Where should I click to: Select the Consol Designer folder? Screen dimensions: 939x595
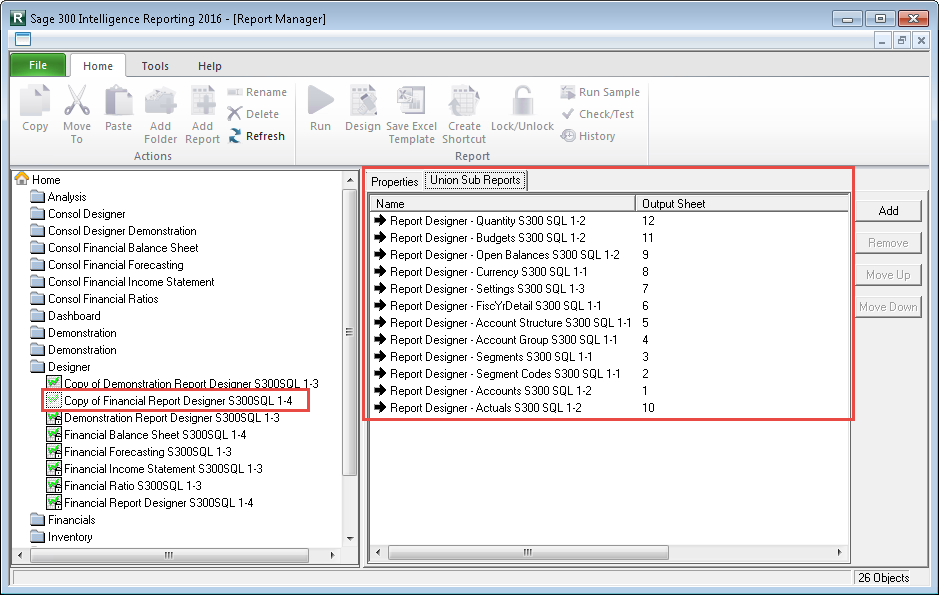pos(78,214)
